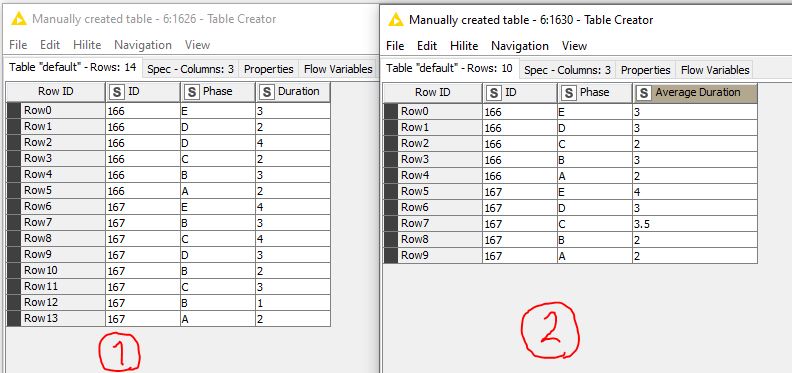
Task: Click the hilite marker of Row8 in window 6:1626
Action: coord(14,238)
